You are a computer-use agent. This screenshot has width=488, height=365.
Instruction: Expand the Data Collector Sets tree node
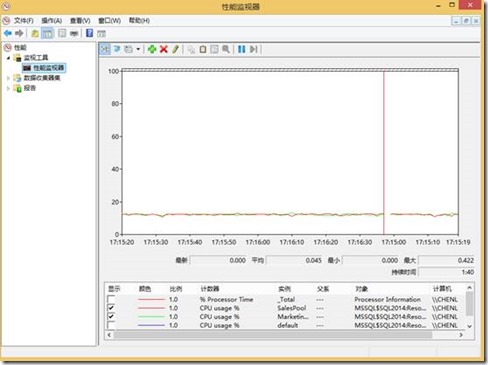click(x=8, y=78)
